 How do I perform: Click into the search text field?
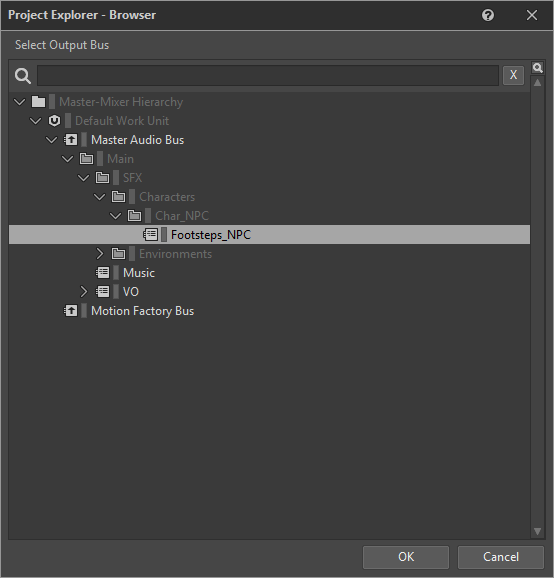268,76
